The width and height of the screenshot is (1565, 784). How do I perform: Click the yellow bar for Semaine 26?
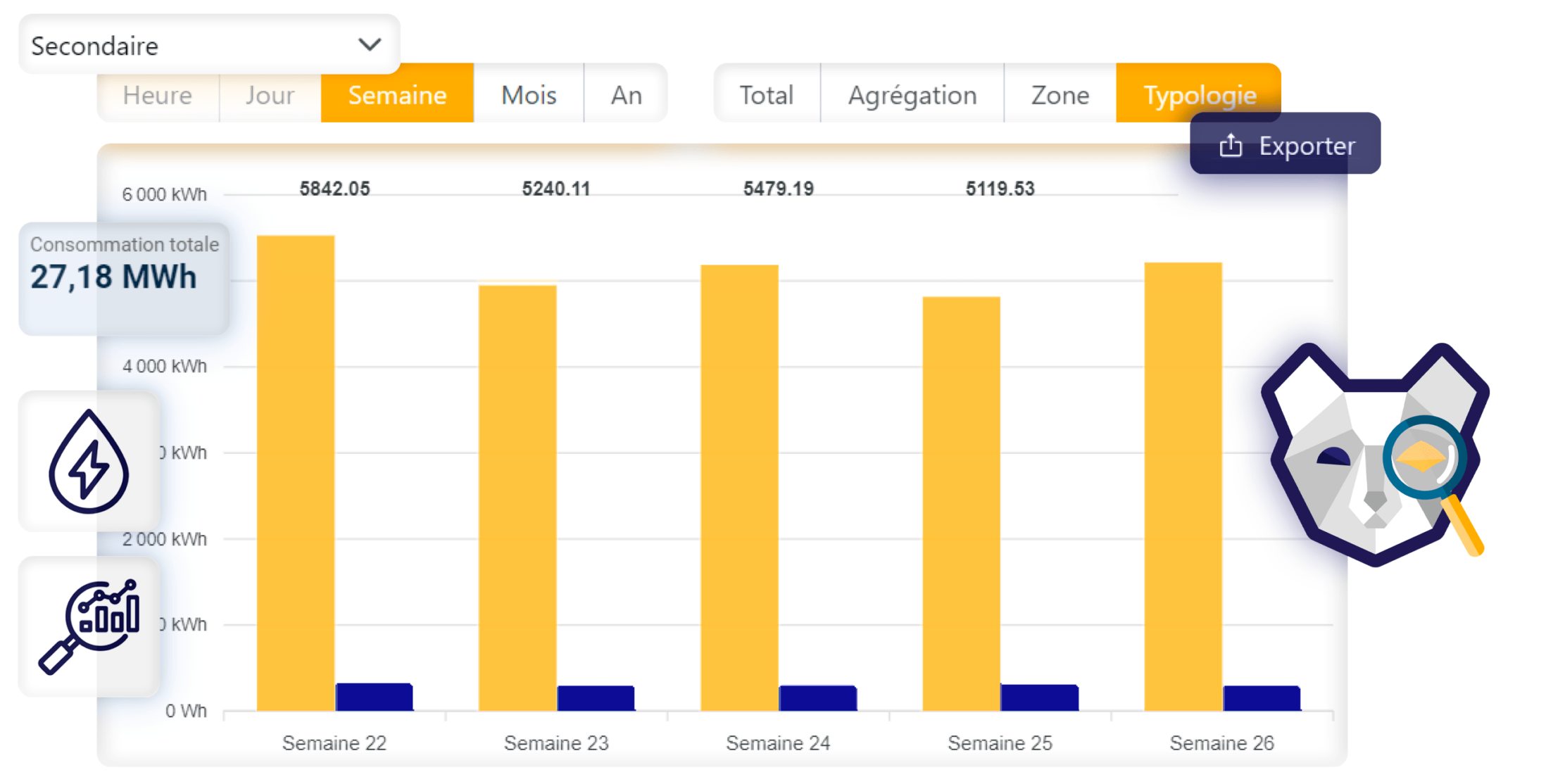(x=1183, y=486)
